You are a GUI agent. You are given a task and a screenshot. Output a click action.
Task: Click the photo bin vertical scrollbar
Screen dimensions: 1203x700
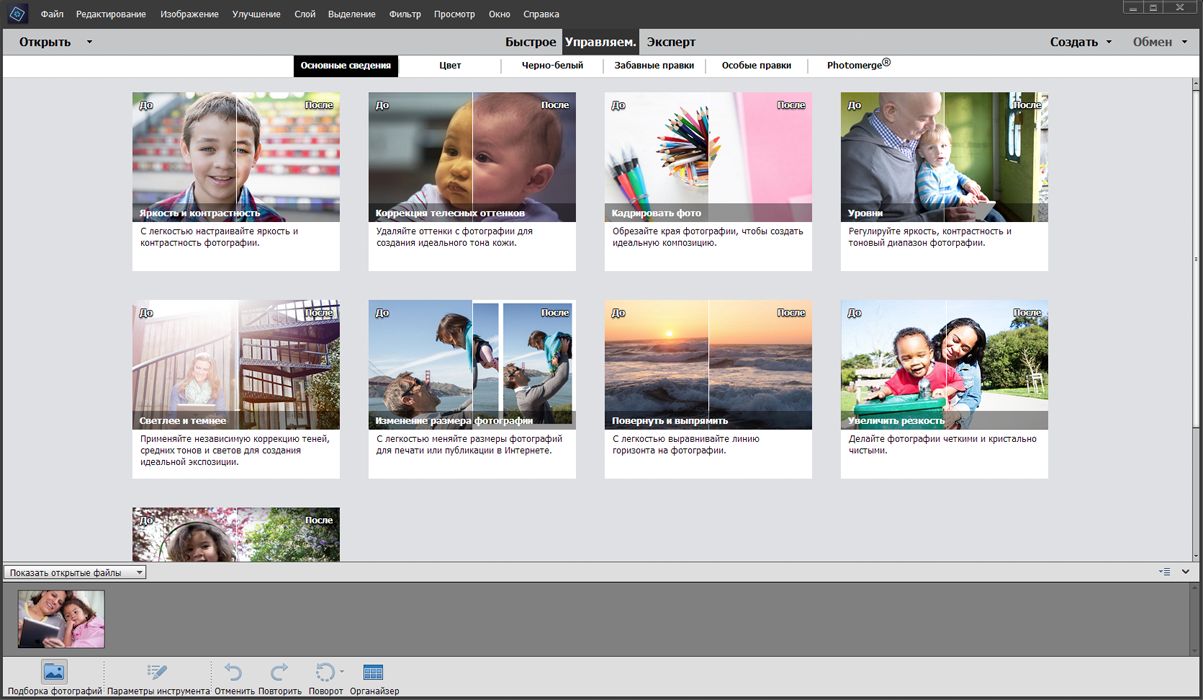click(x=1196, y=618)
